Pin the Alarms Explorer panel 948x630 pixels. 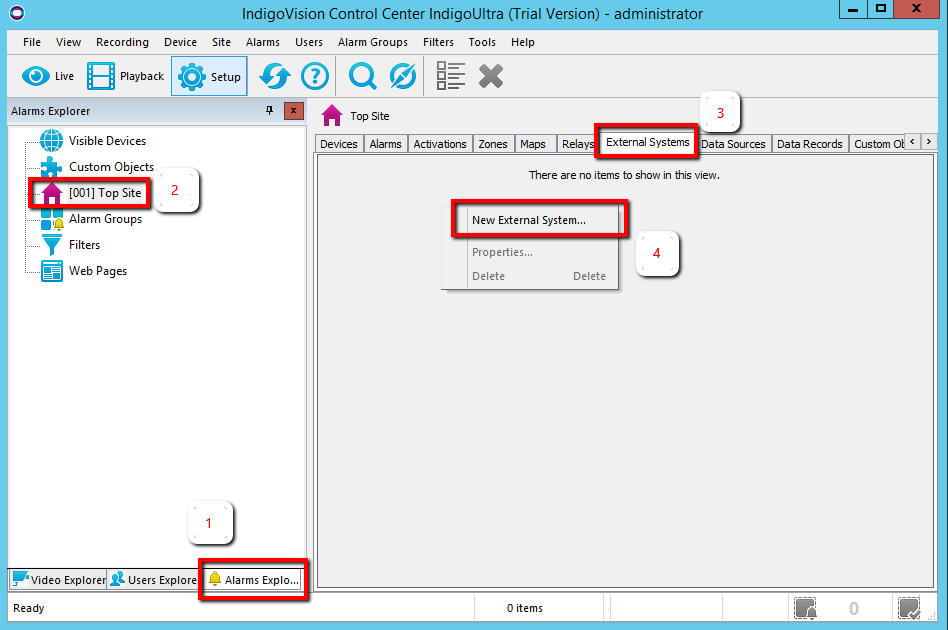[269, 111]
